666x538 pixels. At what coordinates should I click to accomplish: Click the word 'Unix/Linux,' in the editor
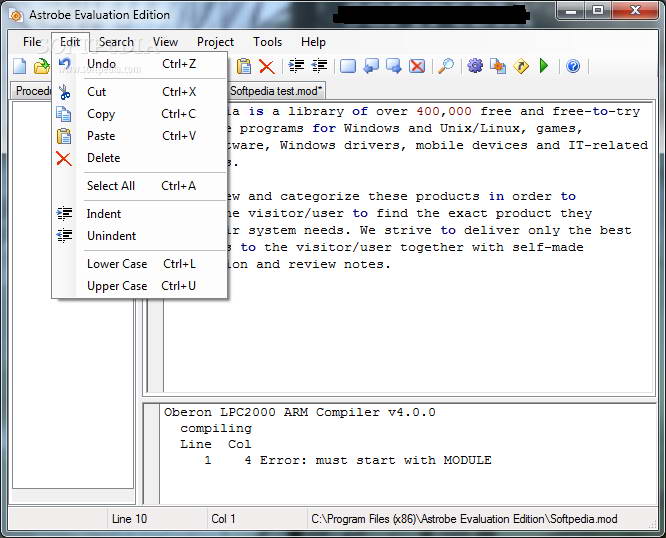click(x=484, y=128)
